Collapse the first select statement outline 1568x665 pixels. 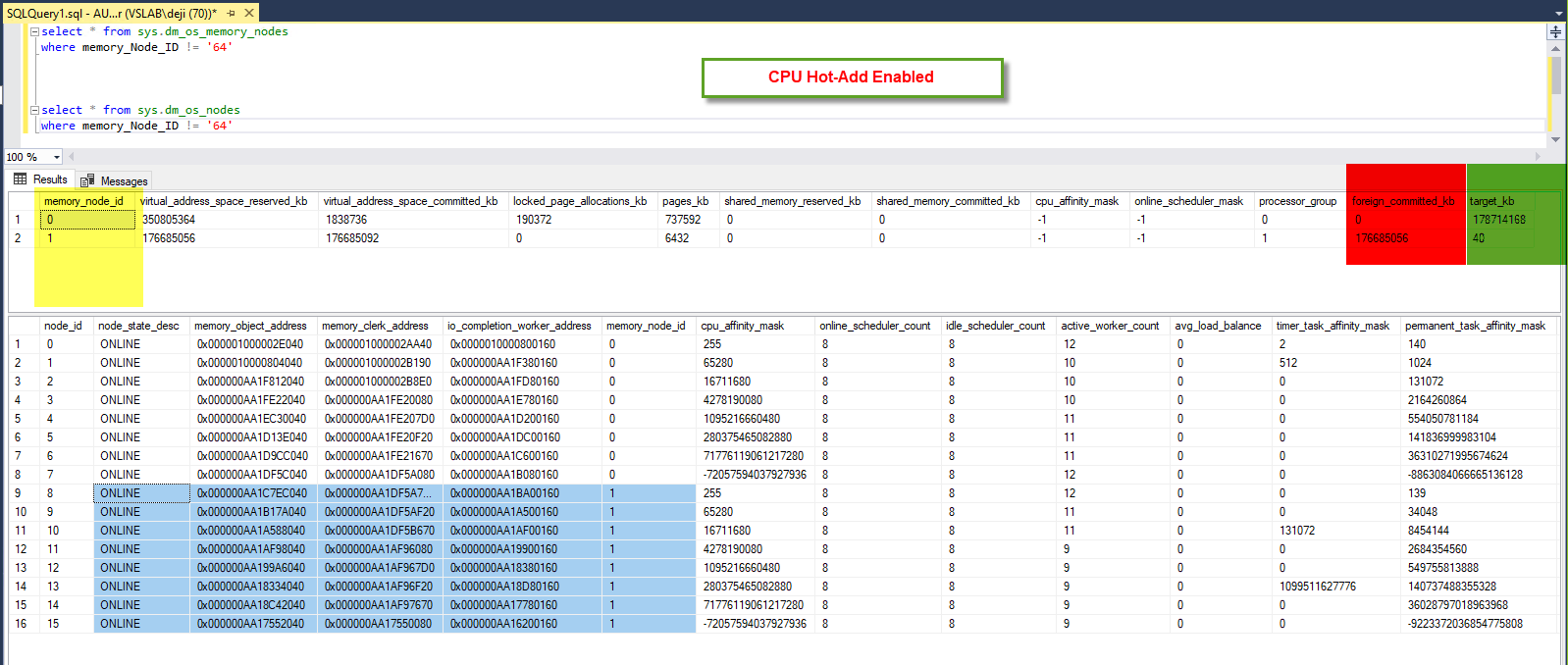[35, 31]
